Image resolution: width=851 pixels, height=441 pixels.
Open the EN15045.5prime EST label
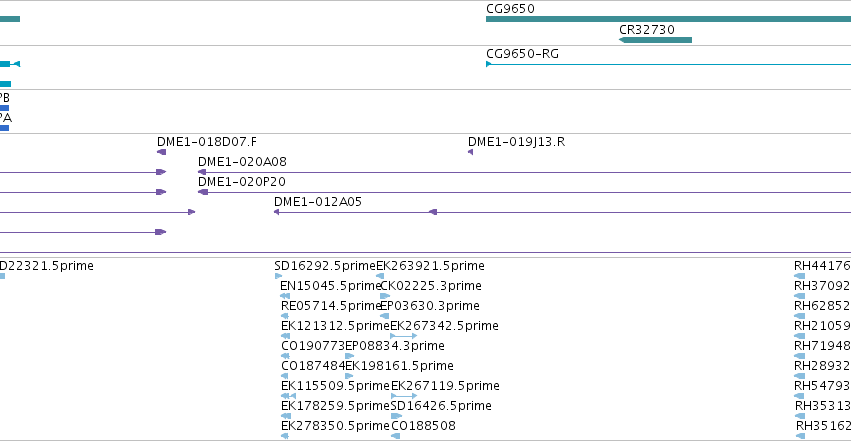(331, 286)
